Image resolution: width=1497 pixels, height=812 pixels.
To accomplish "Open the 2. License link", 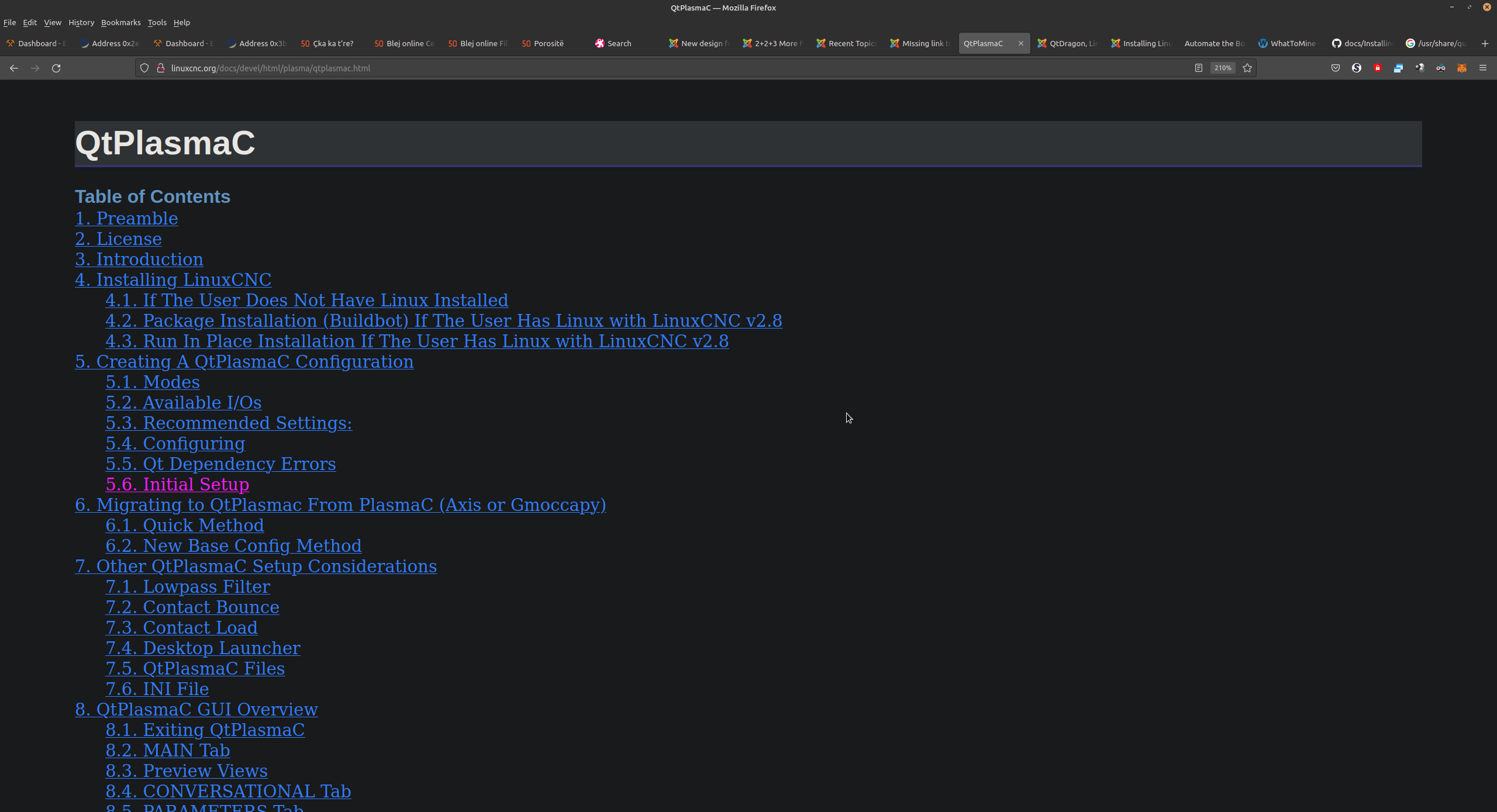I will (118, 239).
